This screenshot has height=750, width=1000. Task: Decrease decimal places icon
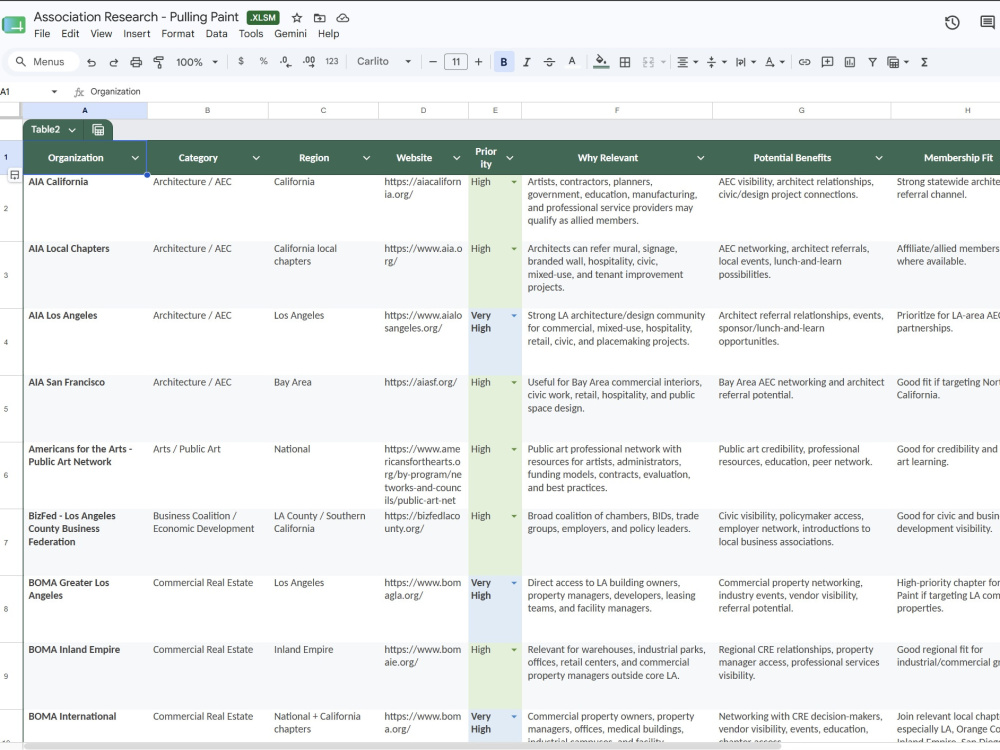286,62
